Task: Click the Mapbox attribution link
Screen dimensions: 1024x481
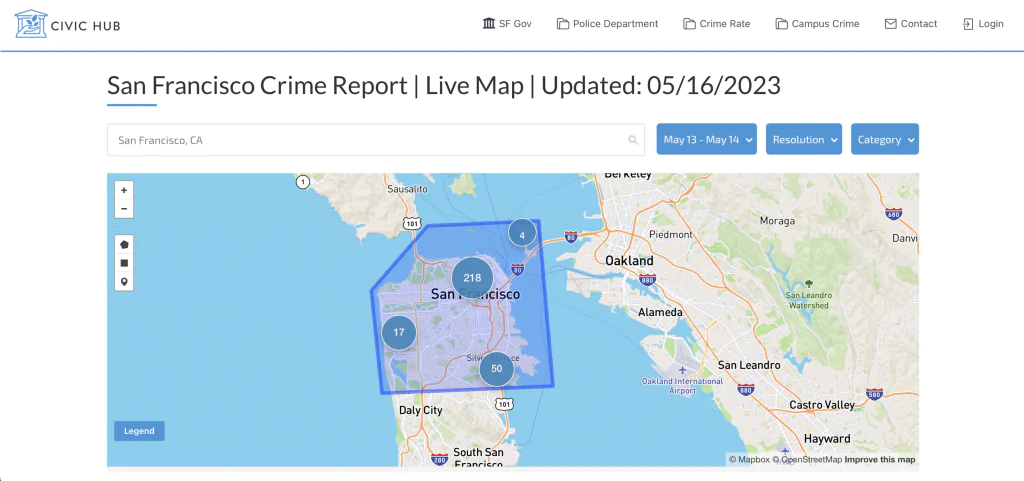Action: tap(750, 459)
